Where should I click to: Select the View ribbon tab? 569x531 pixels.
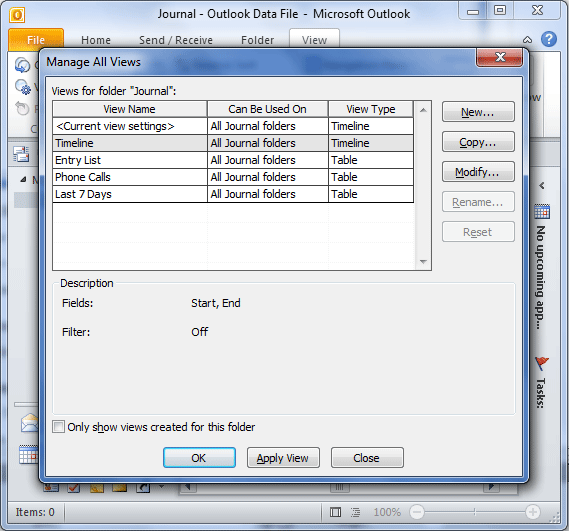[314, 40]
